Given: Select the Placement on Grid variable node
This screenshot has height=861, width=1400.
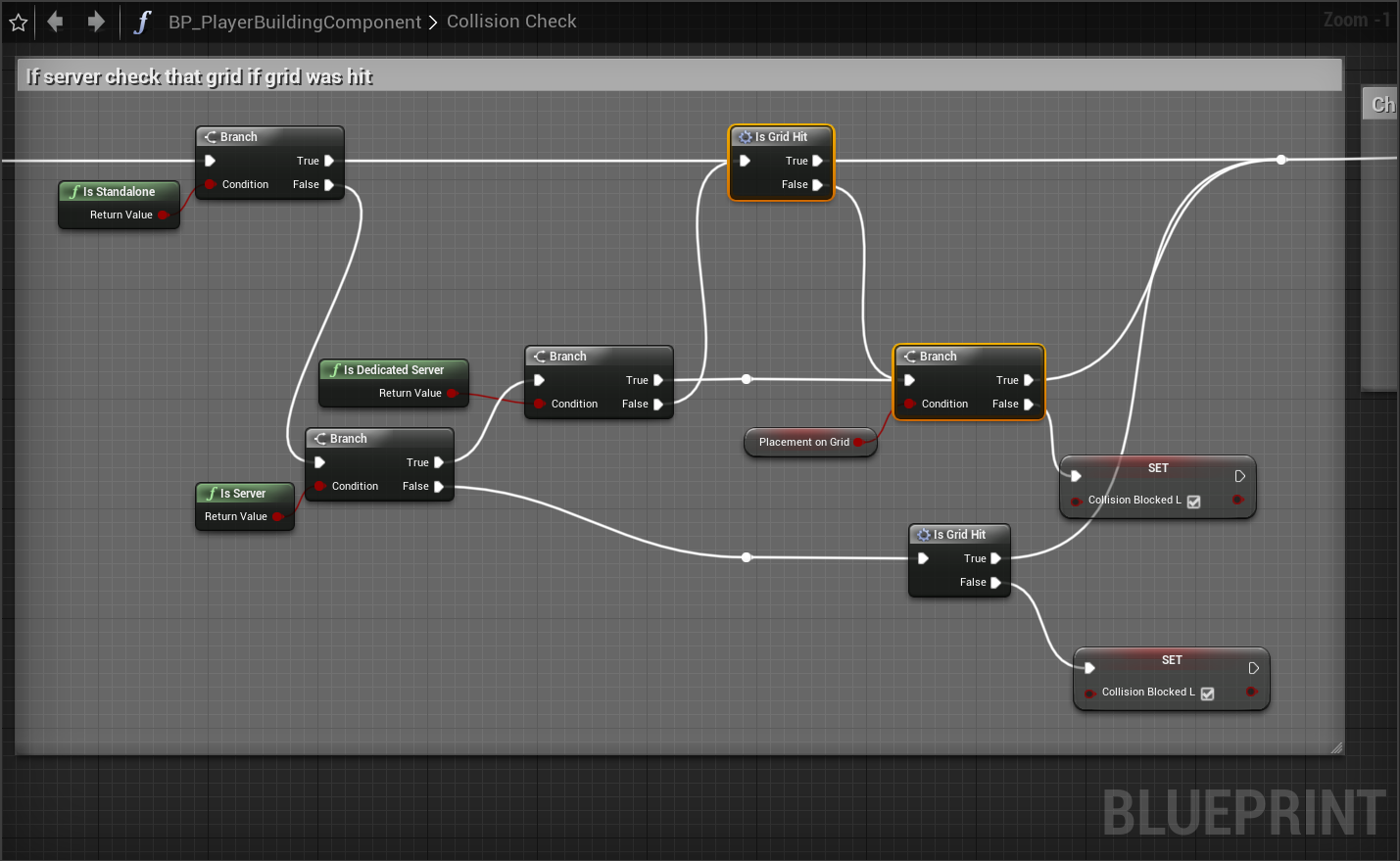Looking at the screenshot, I should pos(803,442).
